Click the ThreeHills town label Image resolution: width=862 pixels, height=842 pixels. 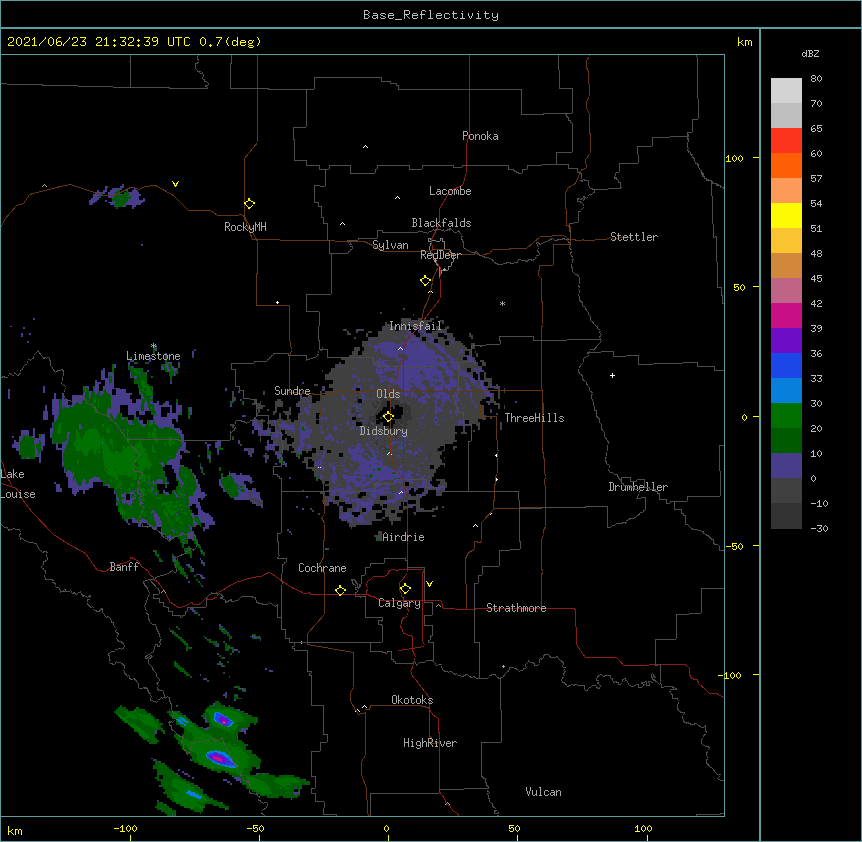[534, 418]
